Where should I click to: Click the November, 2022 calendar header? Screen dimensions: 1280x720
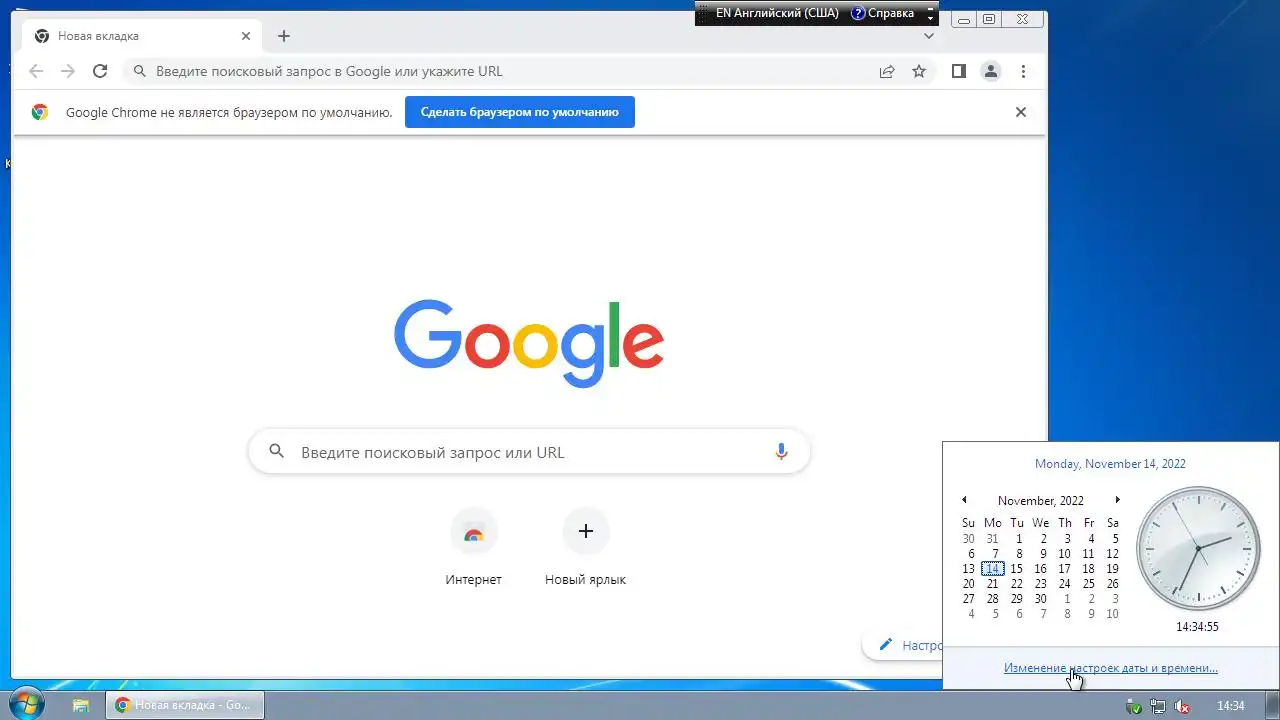(1040, 500)
